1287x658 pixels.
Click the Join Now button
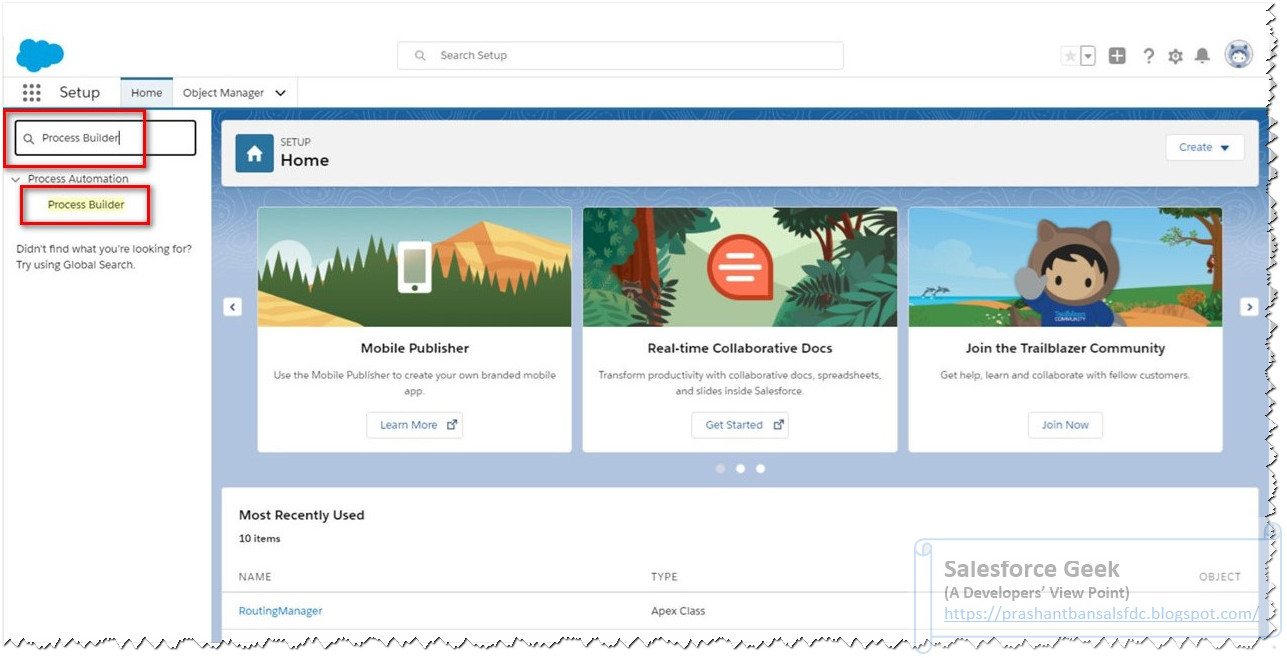tap(1065, 425)
